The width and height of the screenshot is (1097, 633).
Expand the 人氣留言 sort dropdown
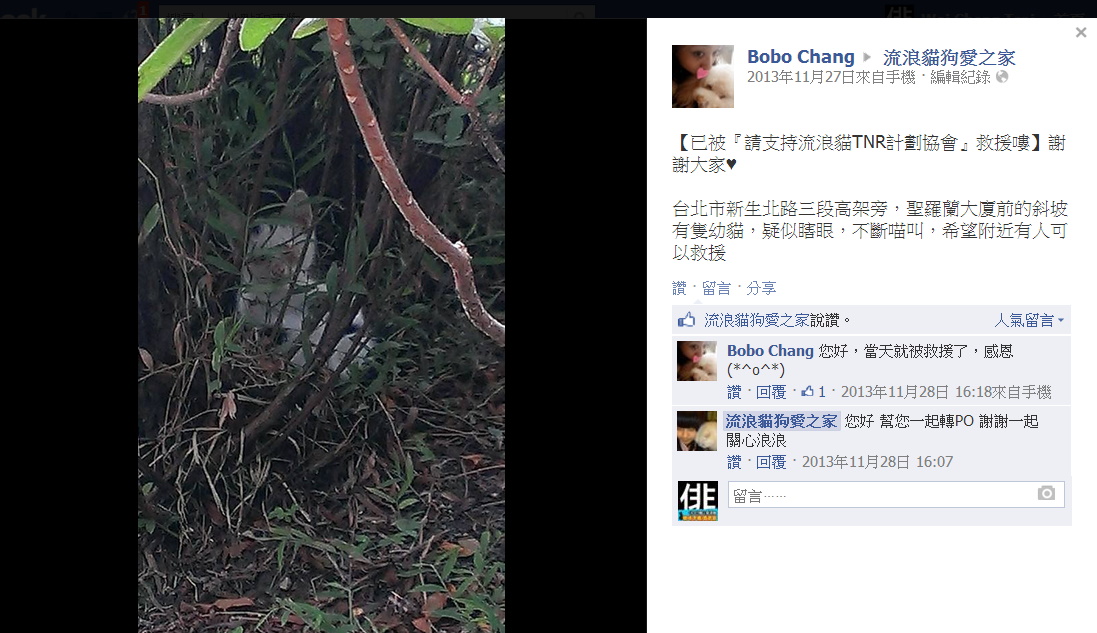(x=1029, y=320)
